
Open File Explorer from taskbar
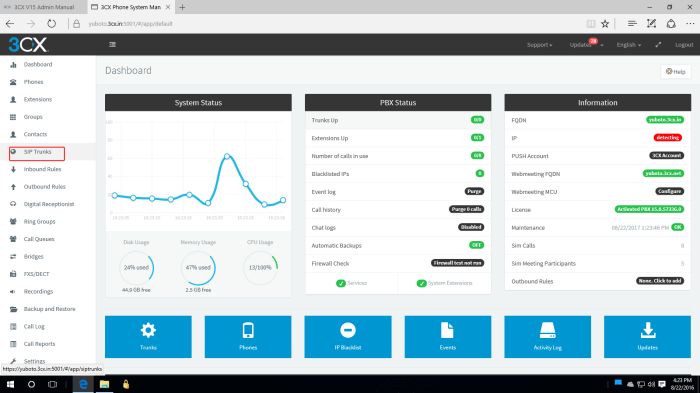point(104,384)
